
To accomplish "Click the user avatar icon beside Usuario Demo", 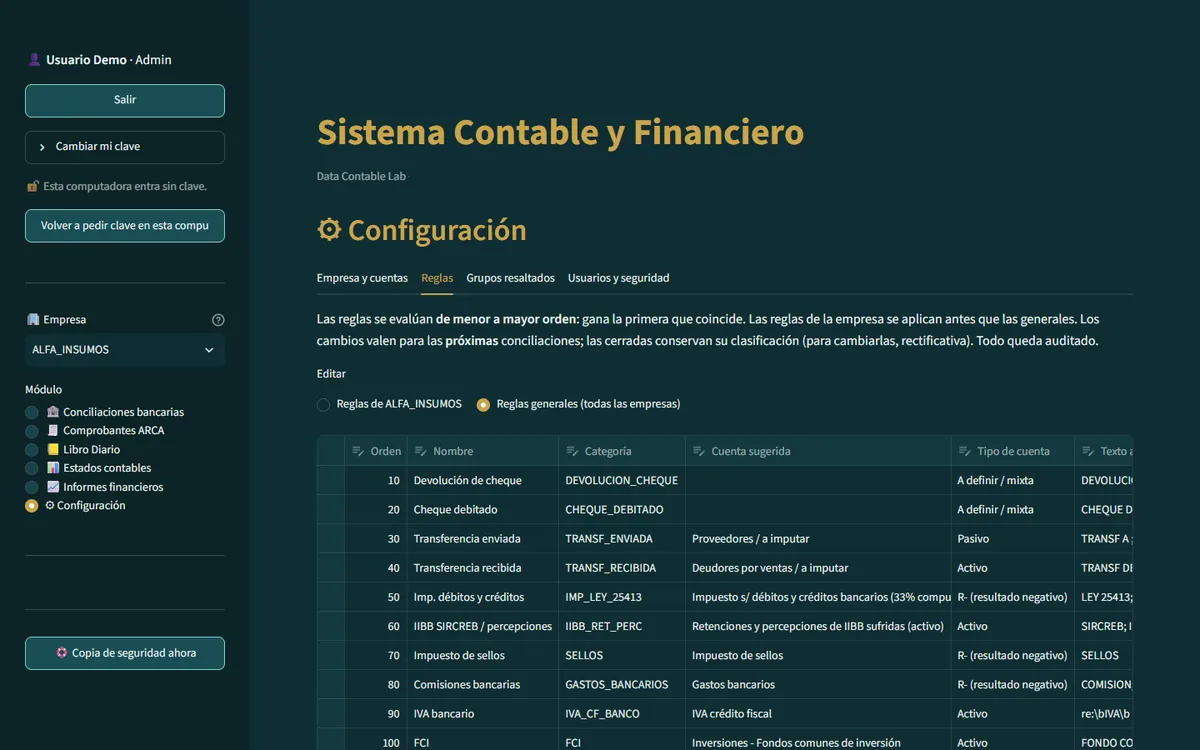I will 34,60.
